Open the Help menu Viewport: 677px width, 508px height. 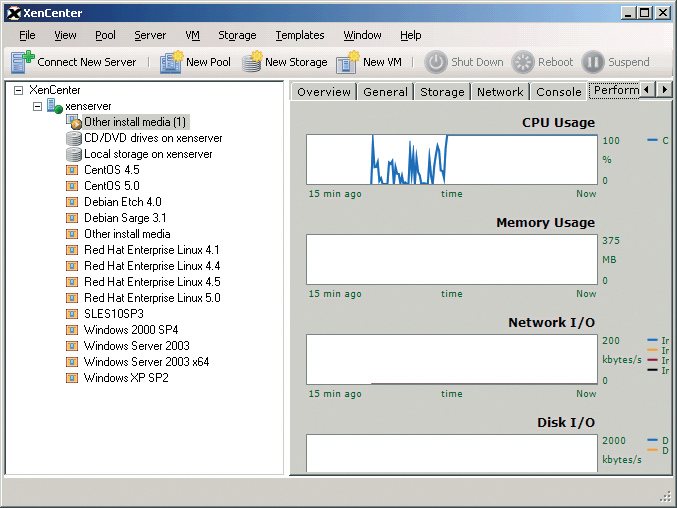[x=411, y=35]
